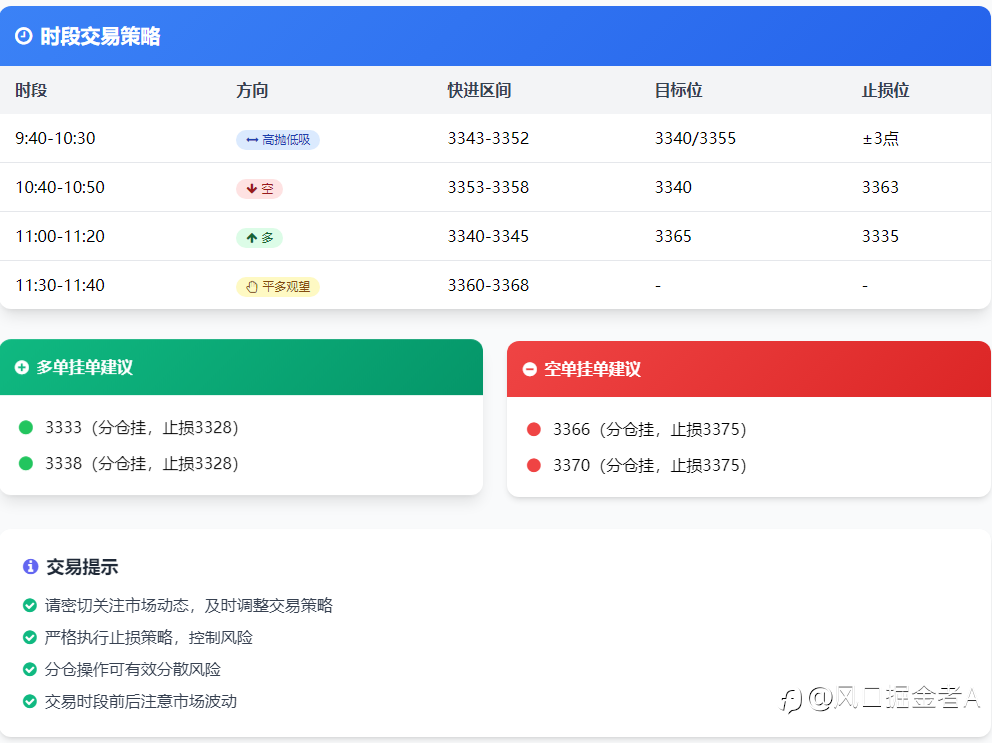992x743 pixels.
Task: Click the info icon beside 交易提示
Action: click(30, 566)
